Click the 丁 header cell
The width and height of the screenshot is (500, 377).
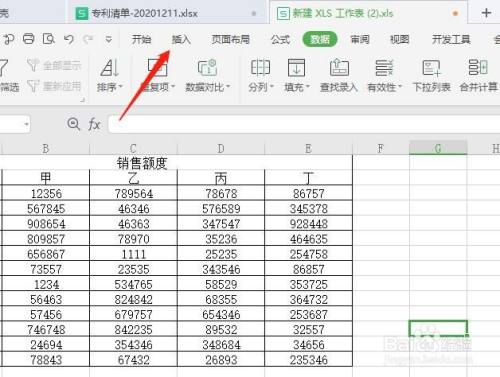(x=308, y=178)
